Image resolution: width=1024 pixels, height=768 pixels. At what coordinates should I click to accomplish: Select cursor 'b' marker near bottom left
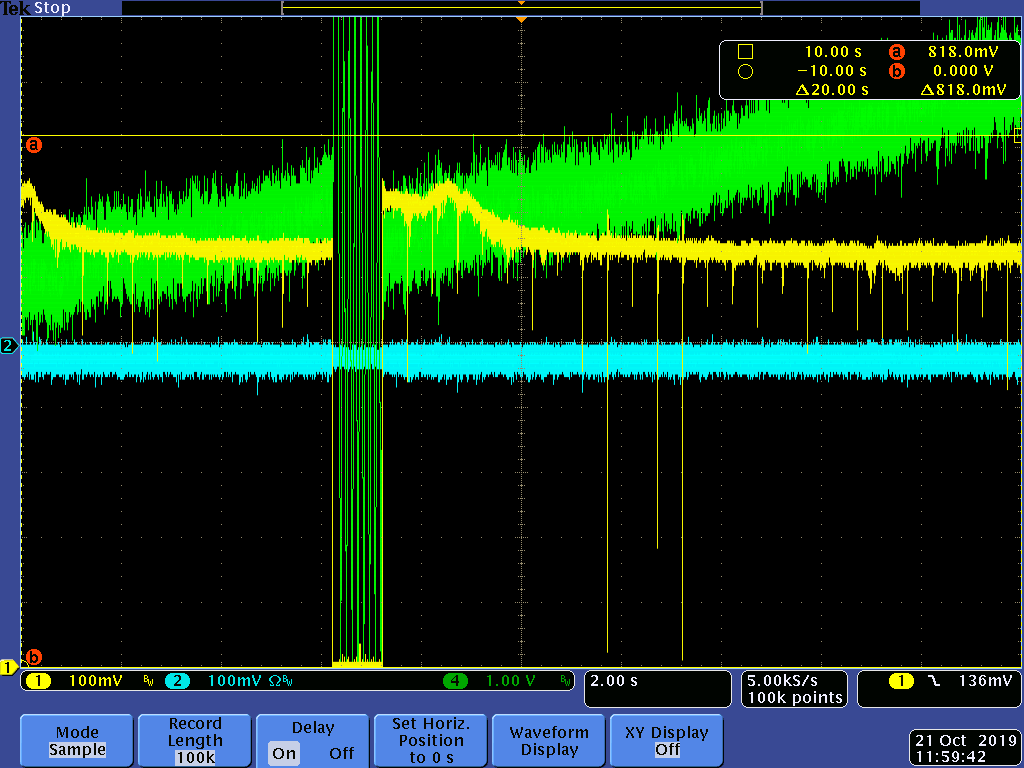[33, 657]
